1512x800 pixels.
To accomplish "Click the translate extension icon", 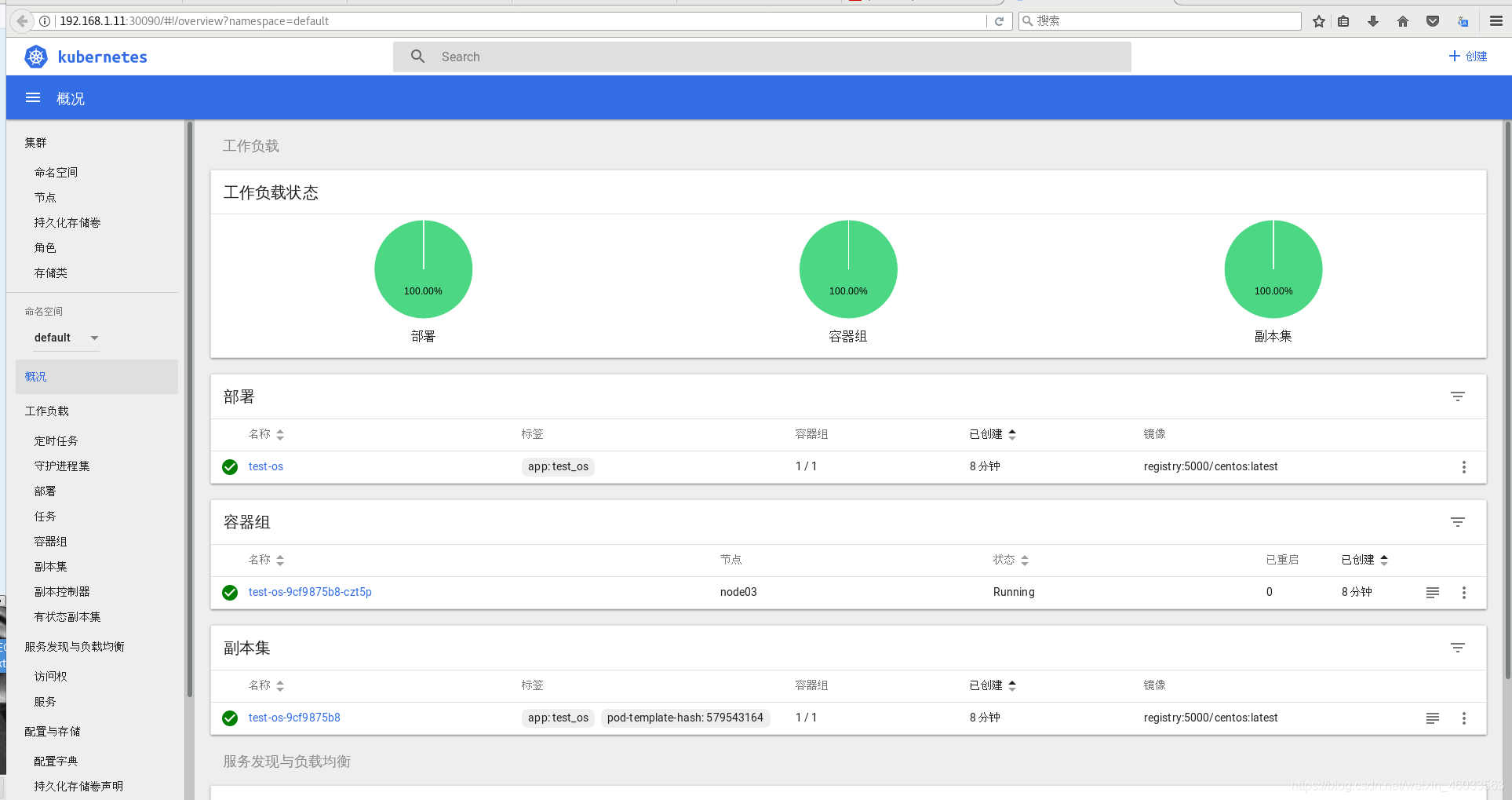I will (1463, 21).
